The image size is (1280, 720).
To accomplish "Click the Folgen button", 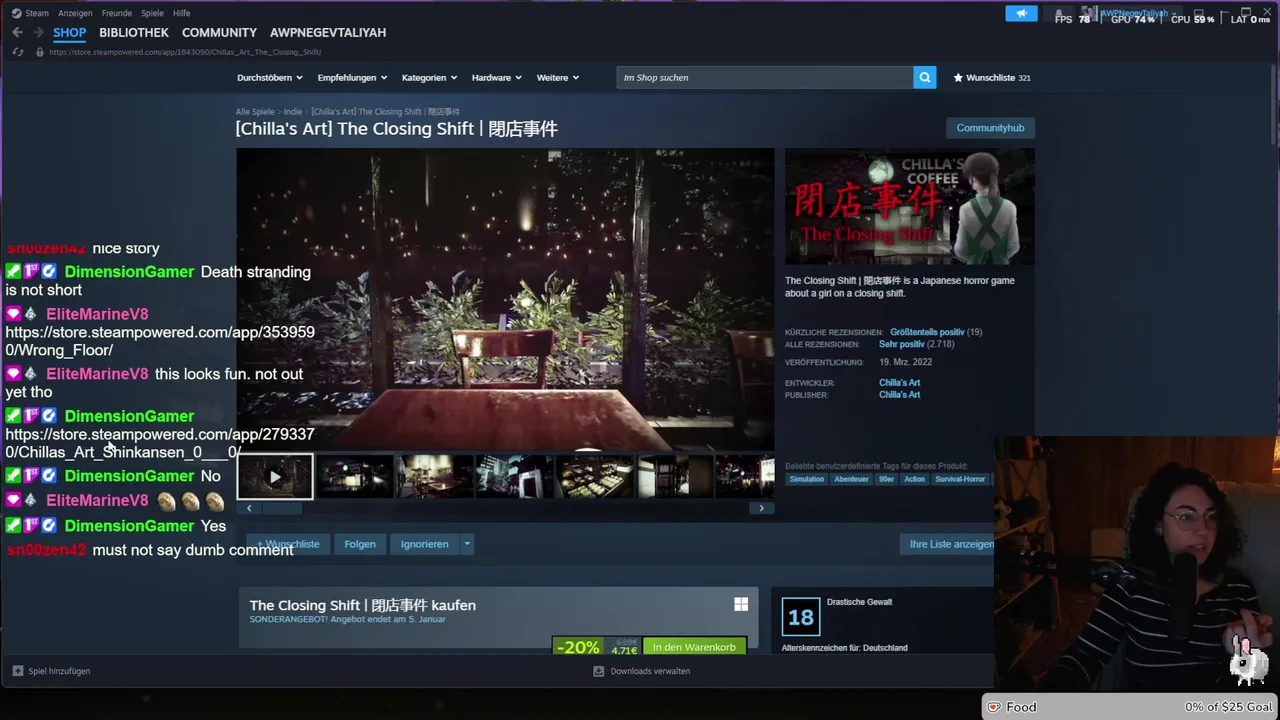I will (360, 544).
